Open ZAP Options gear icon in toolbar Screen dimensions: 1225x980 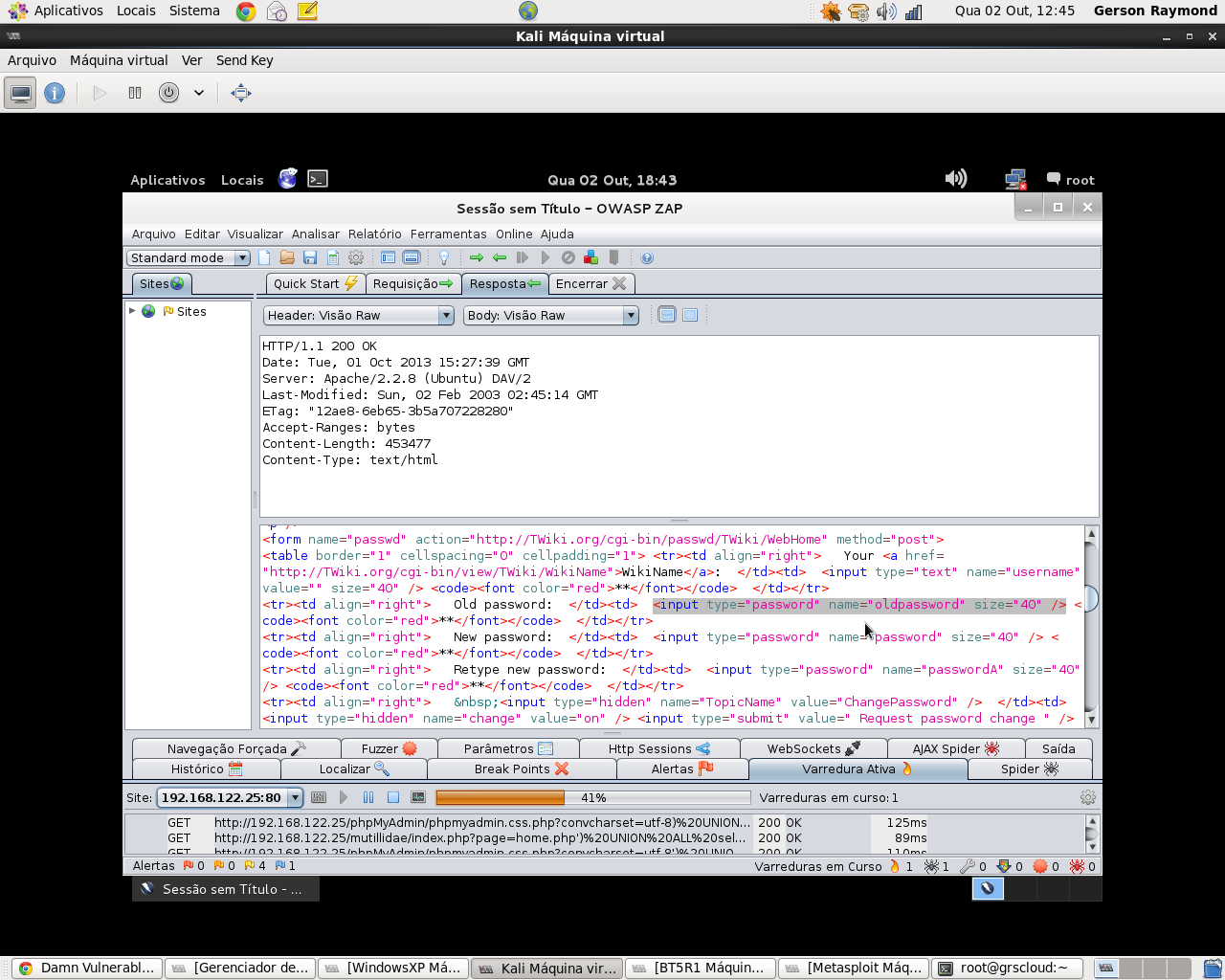pyautogui.click(x=356, y=257)
